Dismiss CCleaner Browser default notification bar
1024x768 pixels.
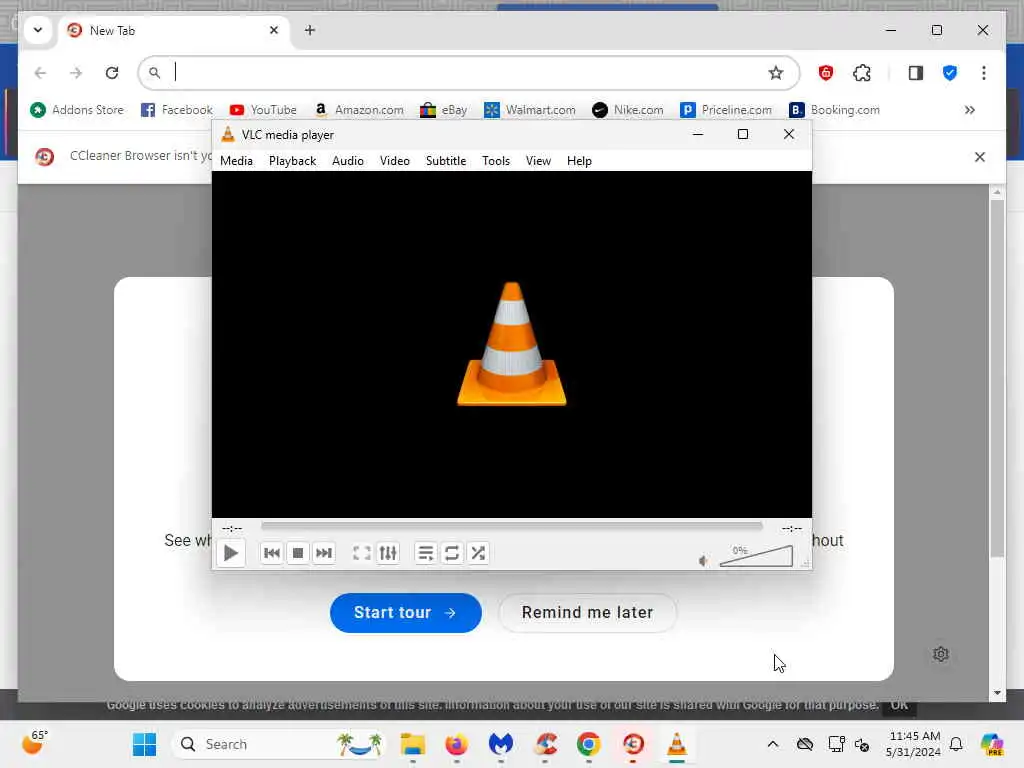[980, 157]
